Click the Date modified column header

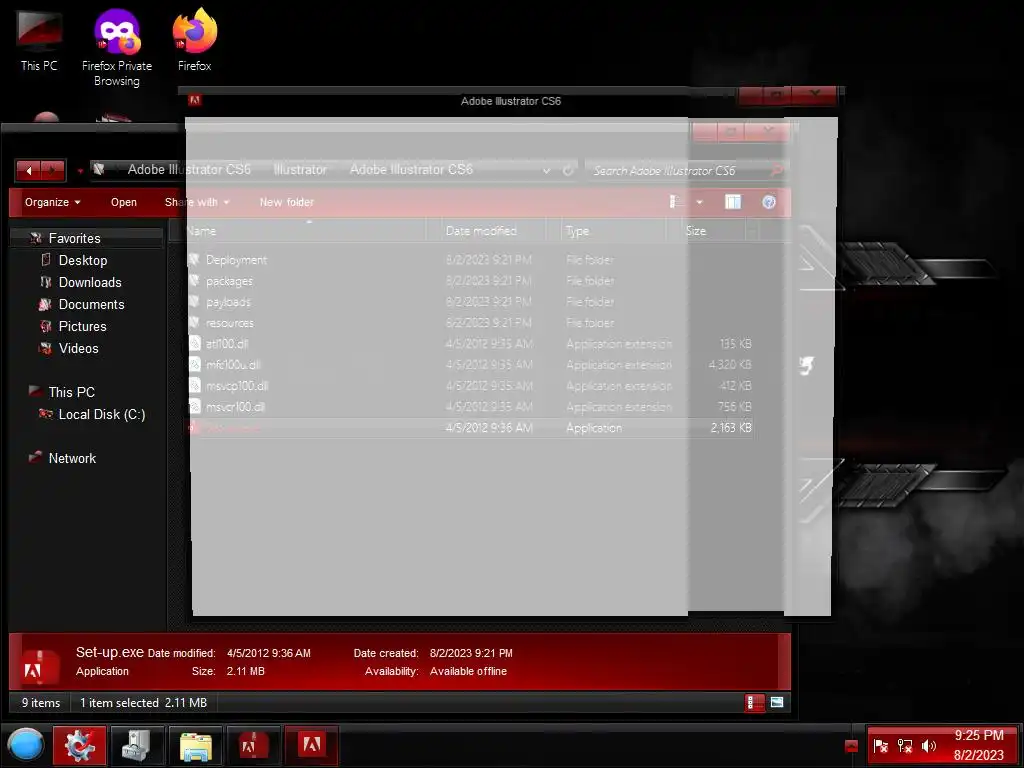493,231
